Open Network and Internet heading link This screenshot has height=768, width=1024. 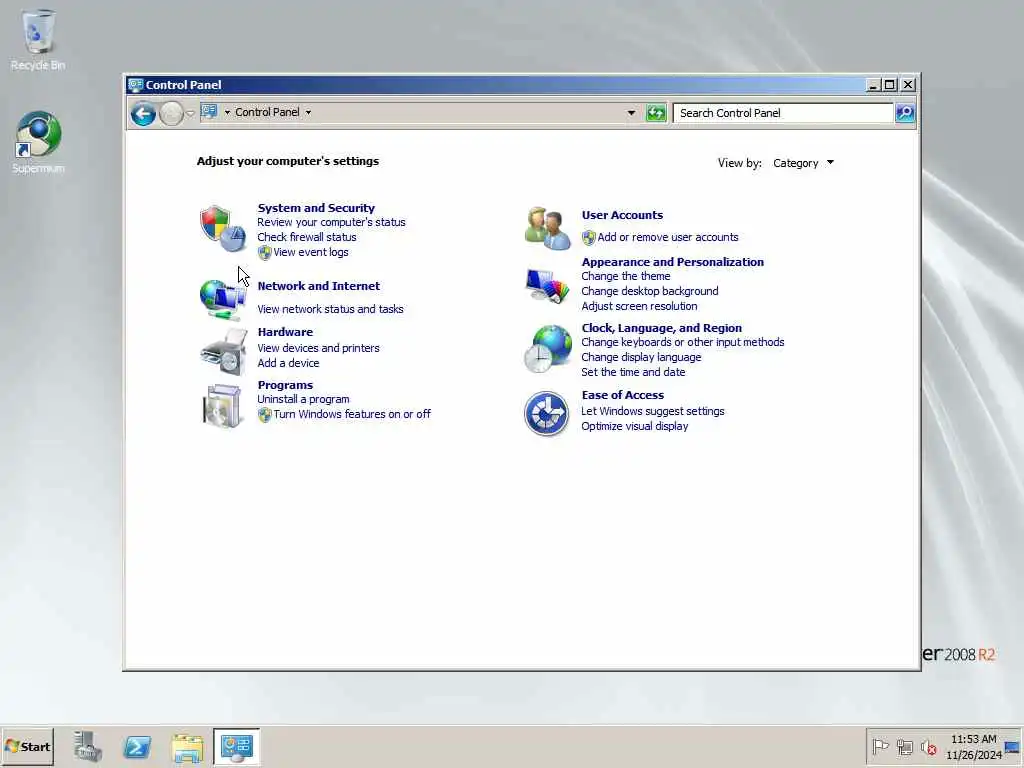[x=318, y=286]
